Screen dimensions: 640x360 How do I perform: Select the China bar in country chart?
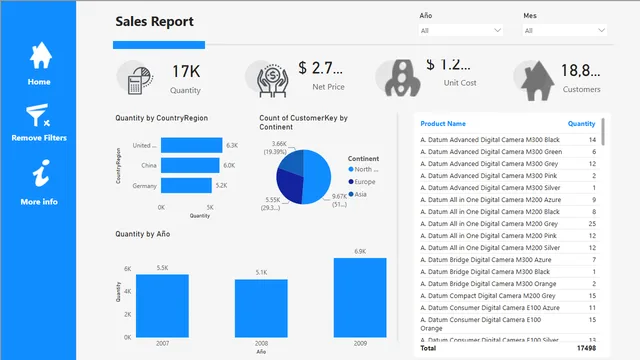click(190, 165)
